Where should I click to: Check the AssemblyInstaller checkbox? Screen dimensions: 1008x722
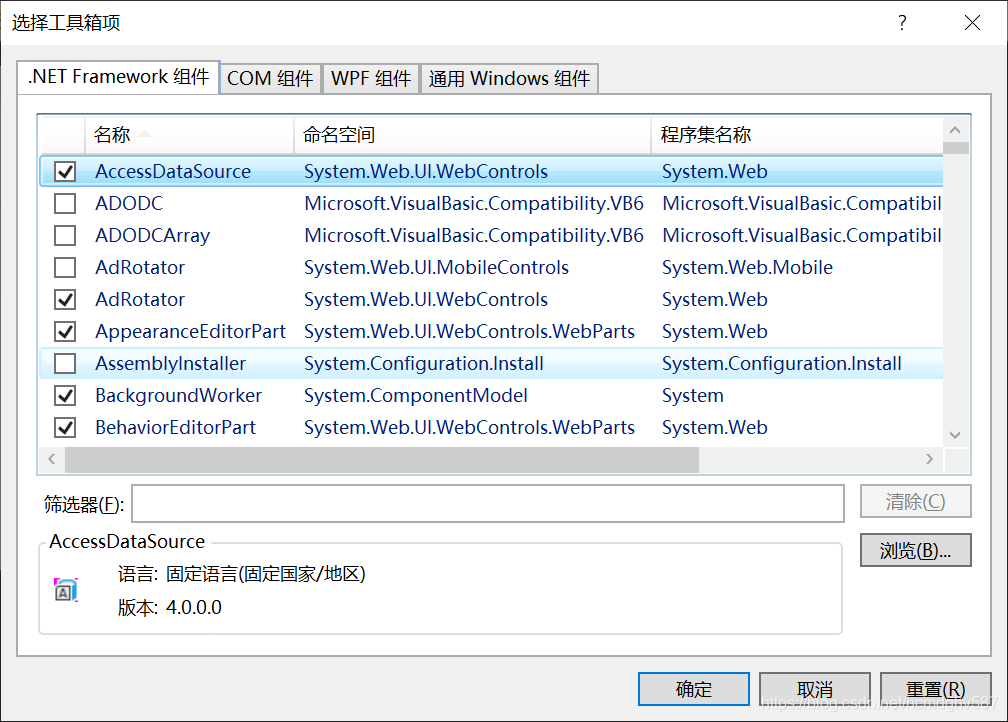click(x=65, y=364)
